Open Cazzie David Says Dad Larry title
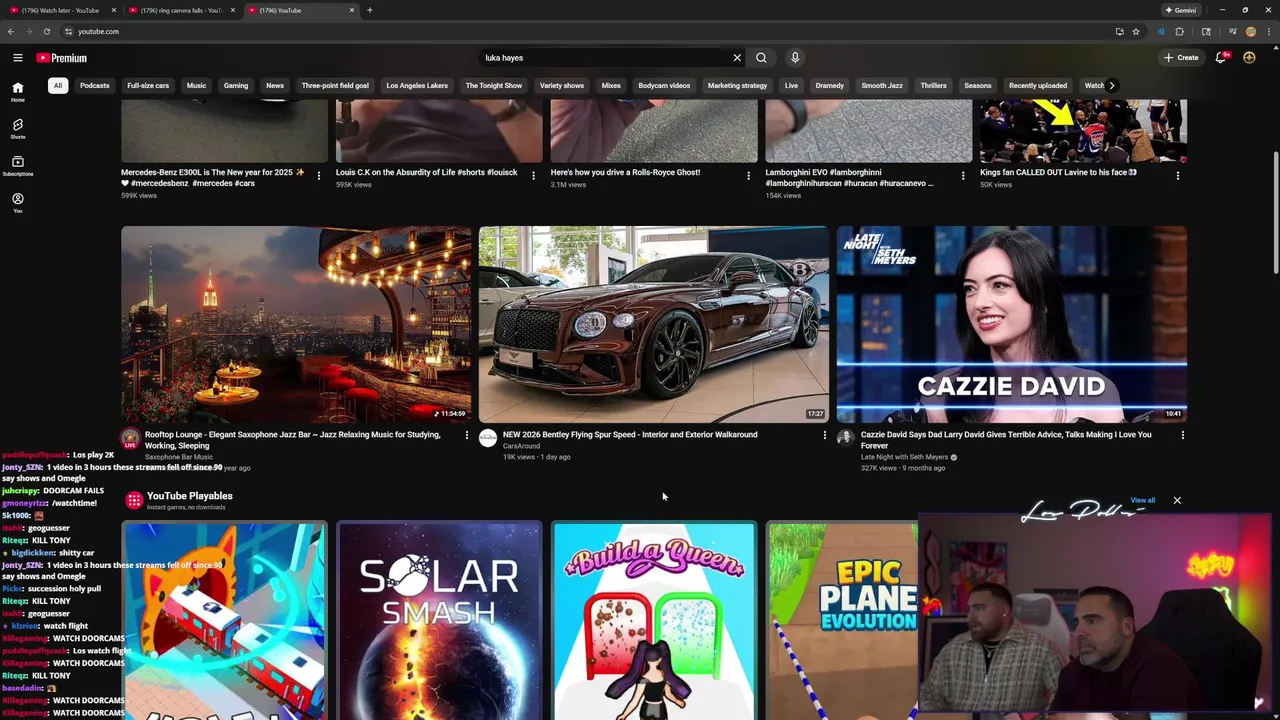This screenshot has width=1280, height=720. click(x=1006, y=440)
